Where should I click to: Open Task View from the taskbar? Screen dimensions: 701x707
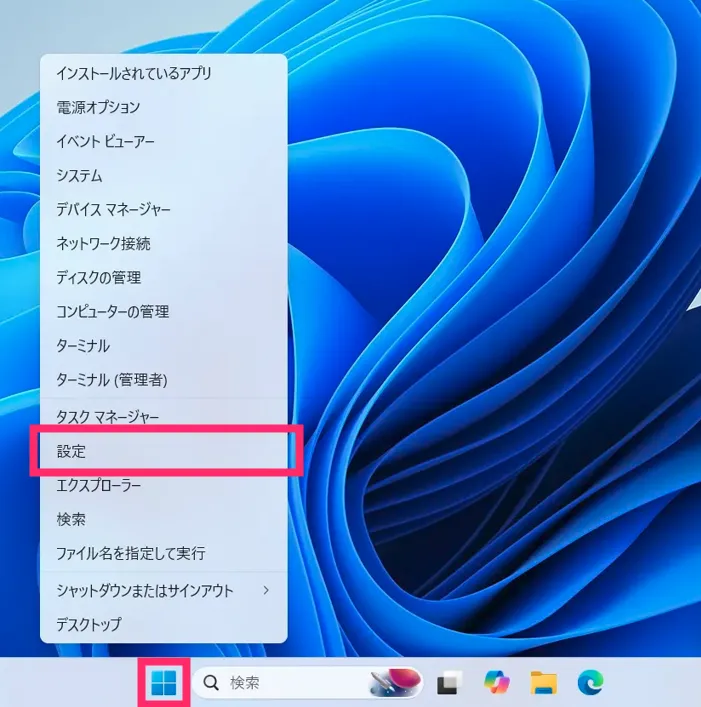point(447,683)
